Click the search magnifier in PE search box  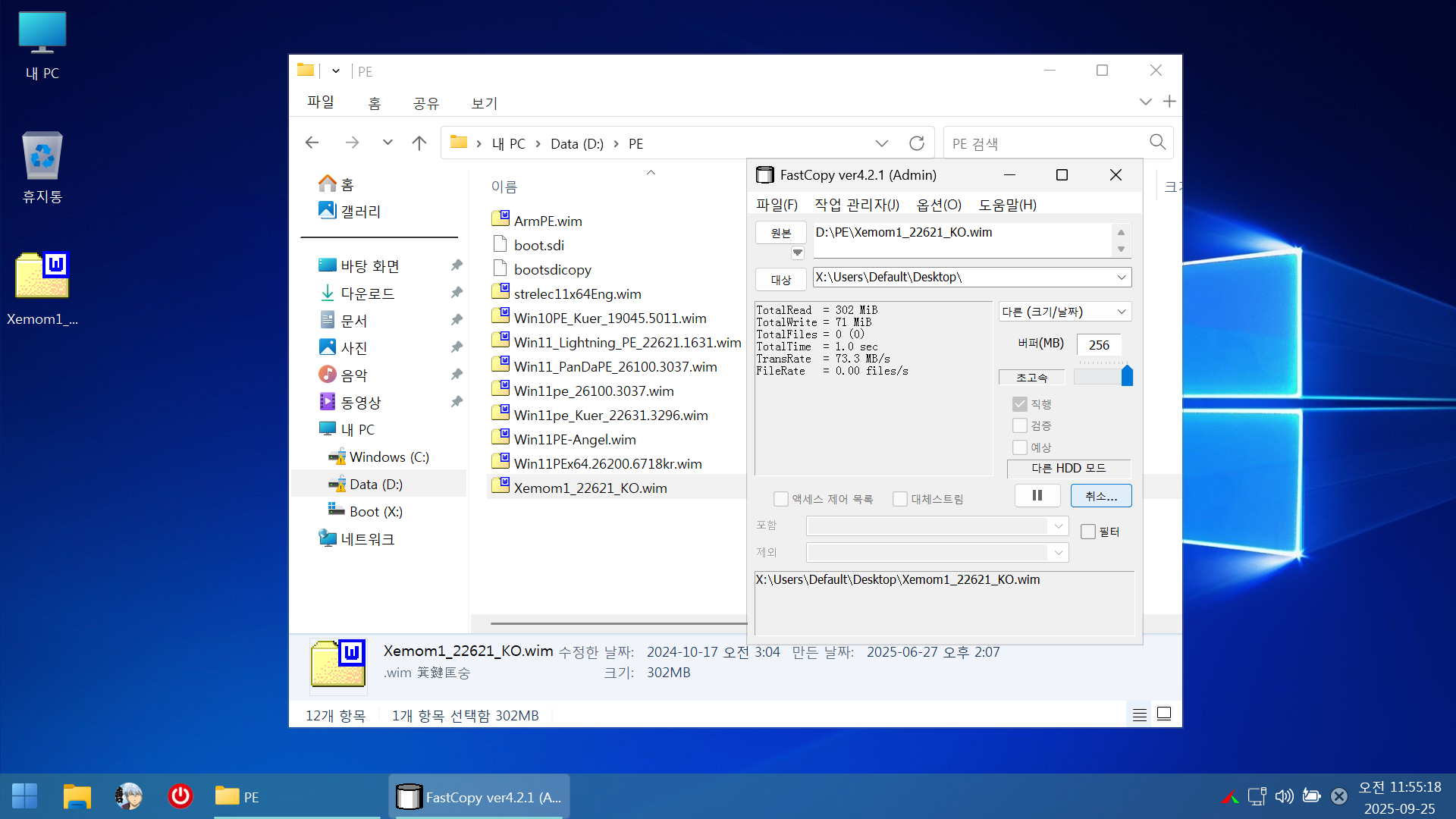(x=1157, y=143)
